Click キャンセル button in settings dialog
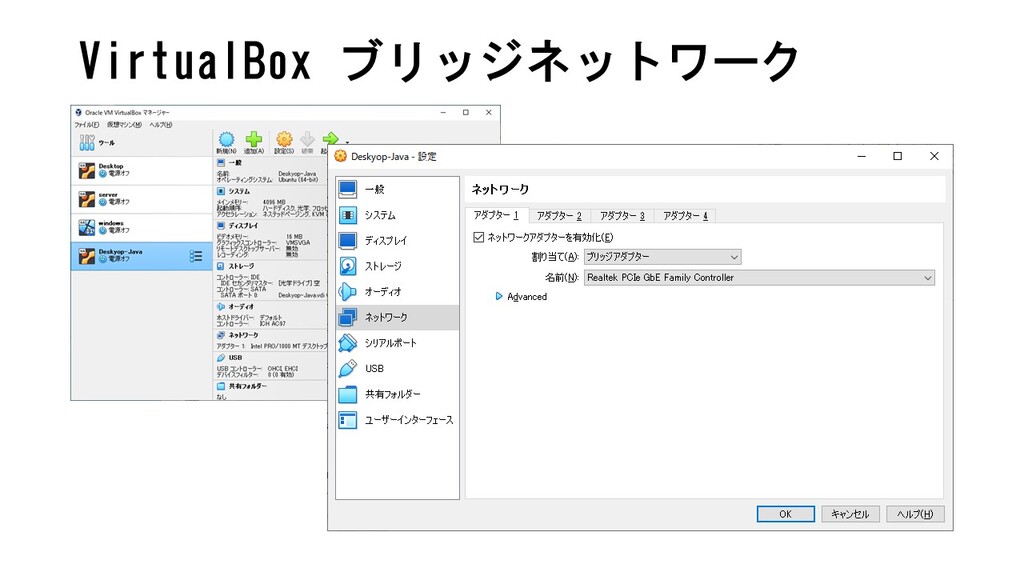 [x=850, y=514]
